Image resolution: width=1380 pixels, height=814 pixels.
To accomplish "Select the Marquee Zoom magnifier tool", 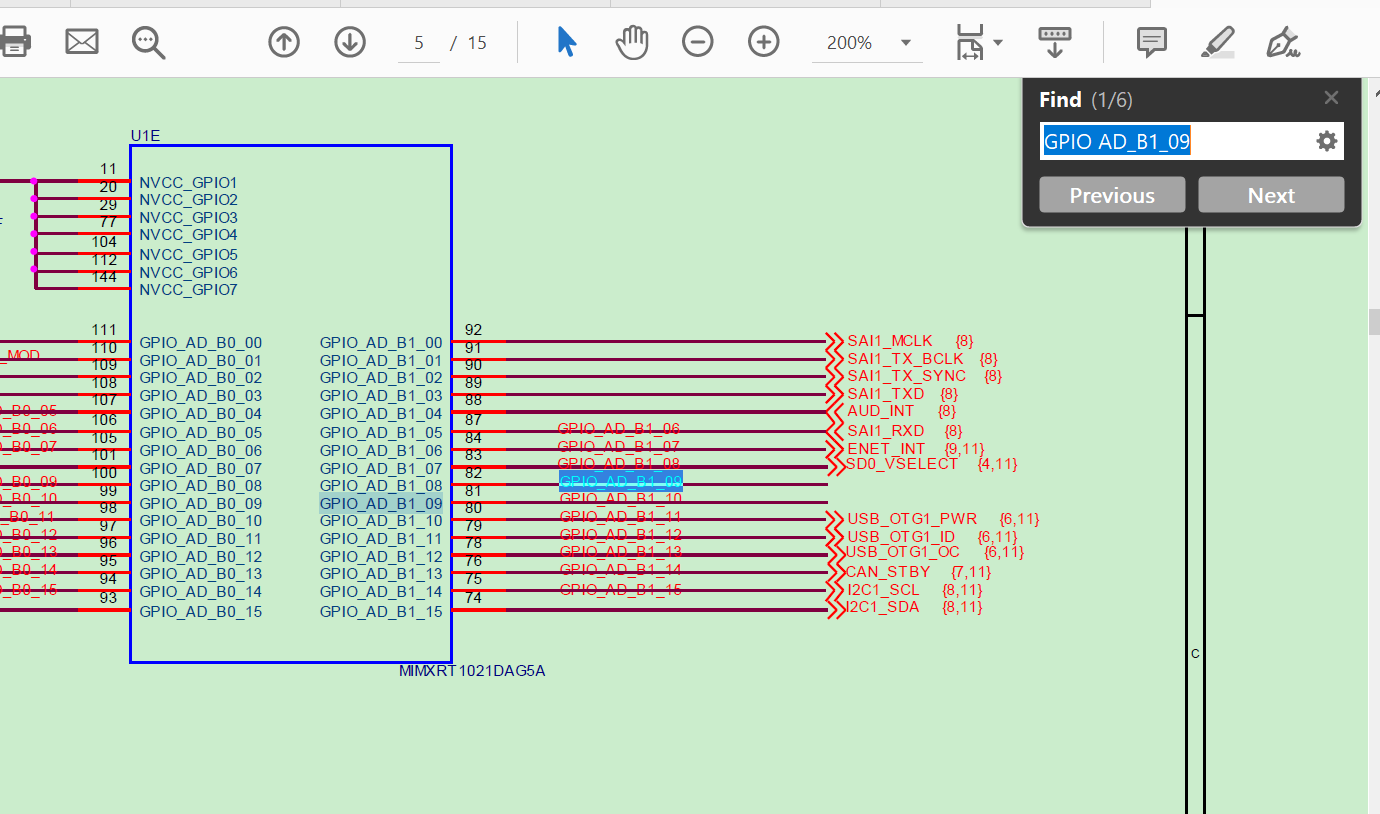I will point(148,42).
